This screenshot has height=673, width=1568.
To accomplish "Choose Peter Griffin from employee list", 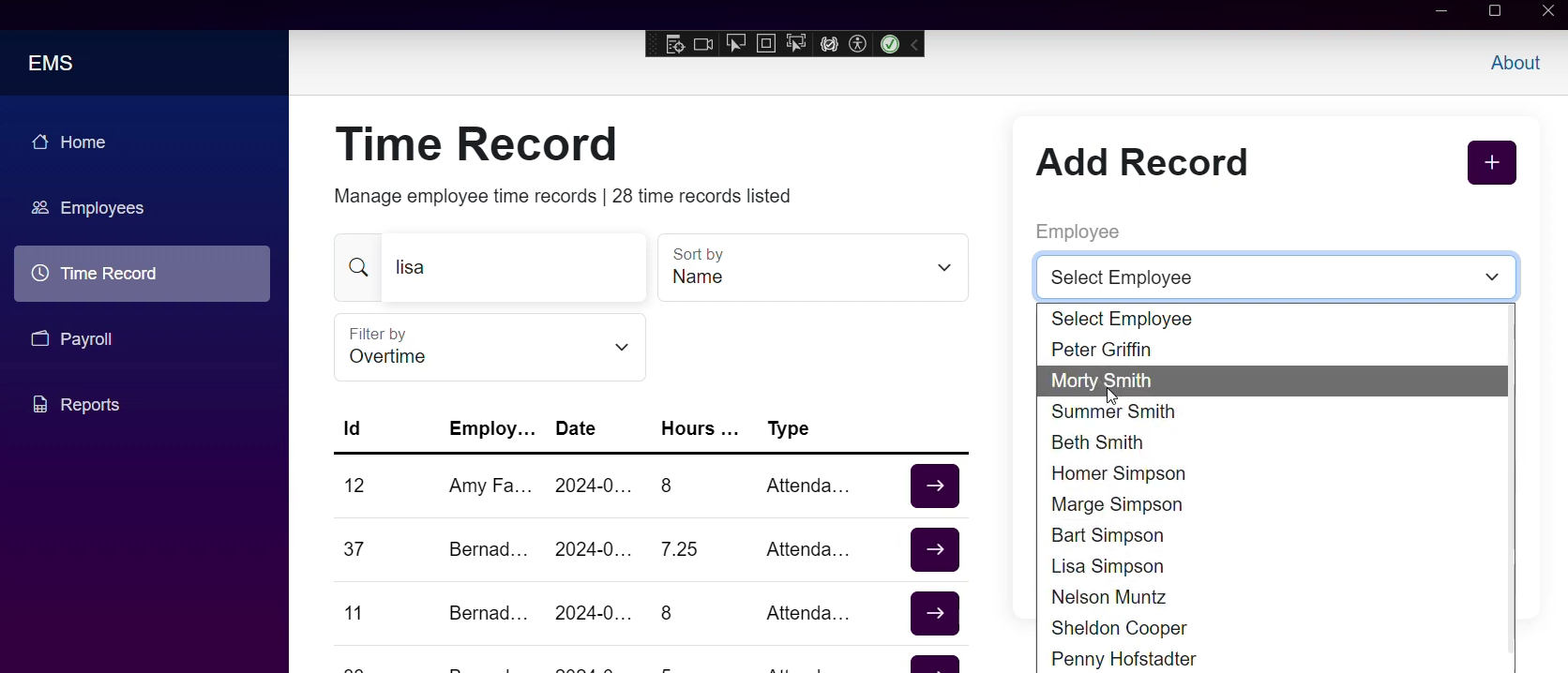I will pyautogui.click(x=1272, y=351).
